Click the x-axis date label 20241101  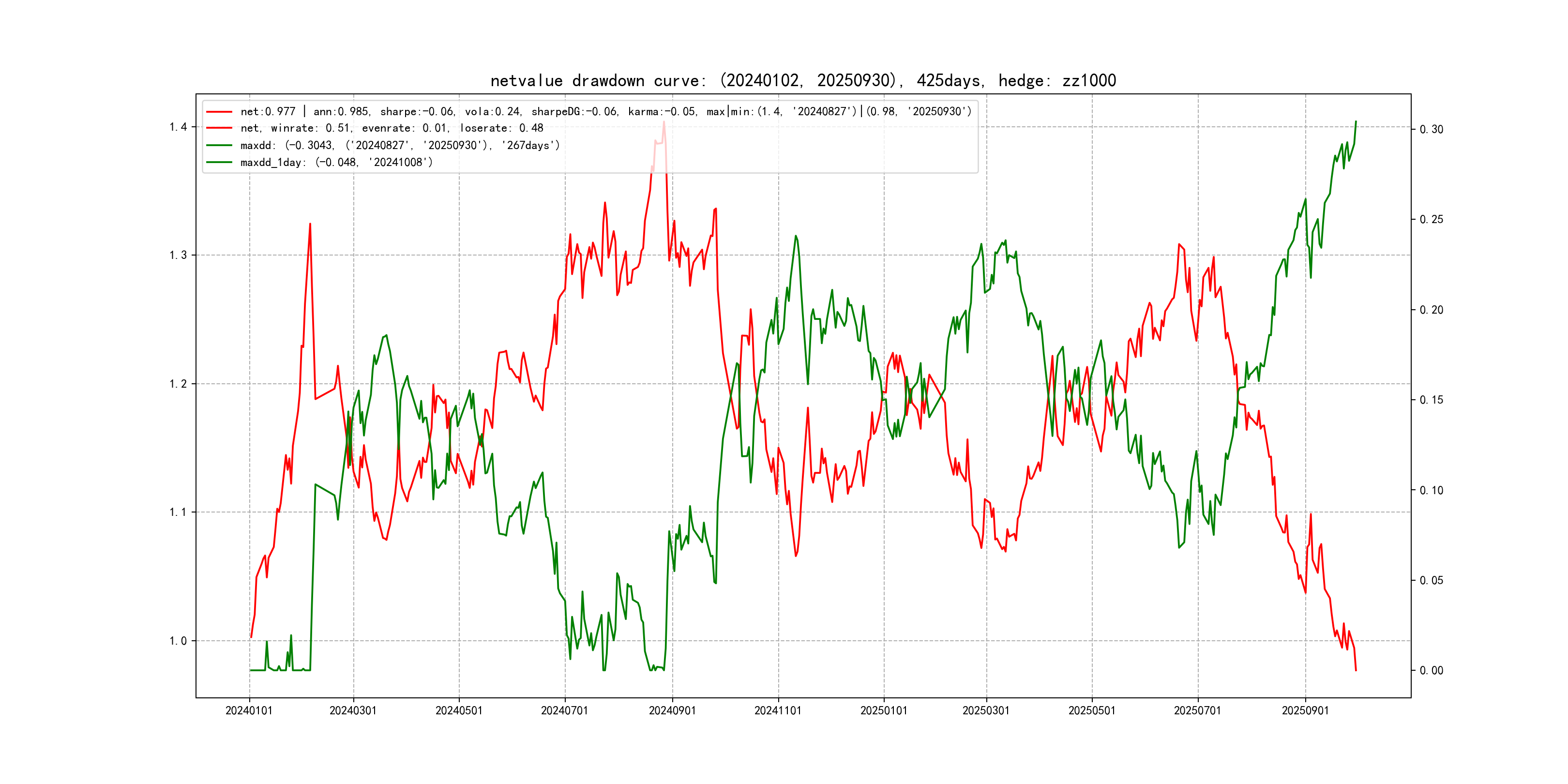(x=778, y=711)
